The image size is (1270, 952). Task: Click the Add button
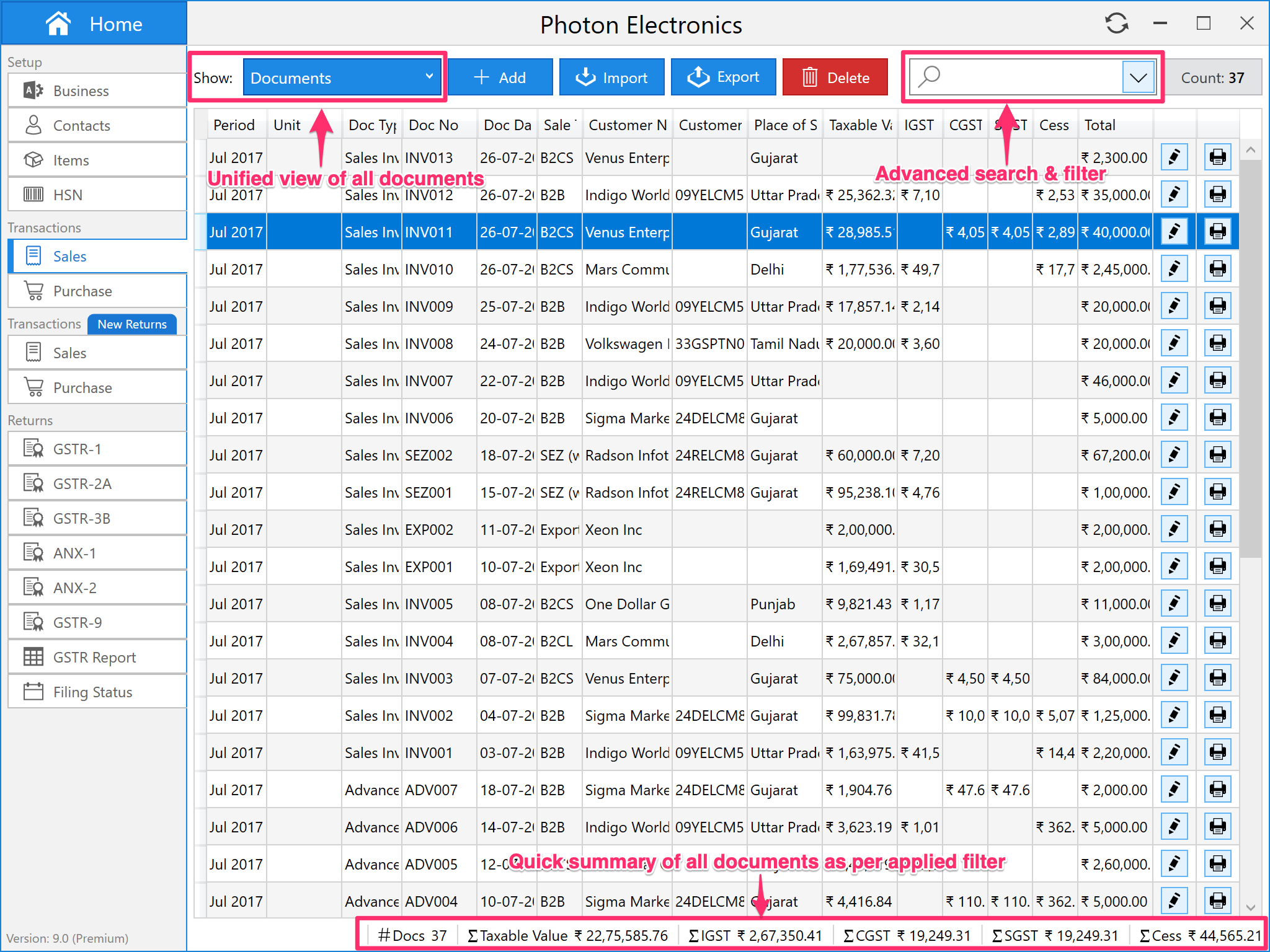tap(500, 77)
